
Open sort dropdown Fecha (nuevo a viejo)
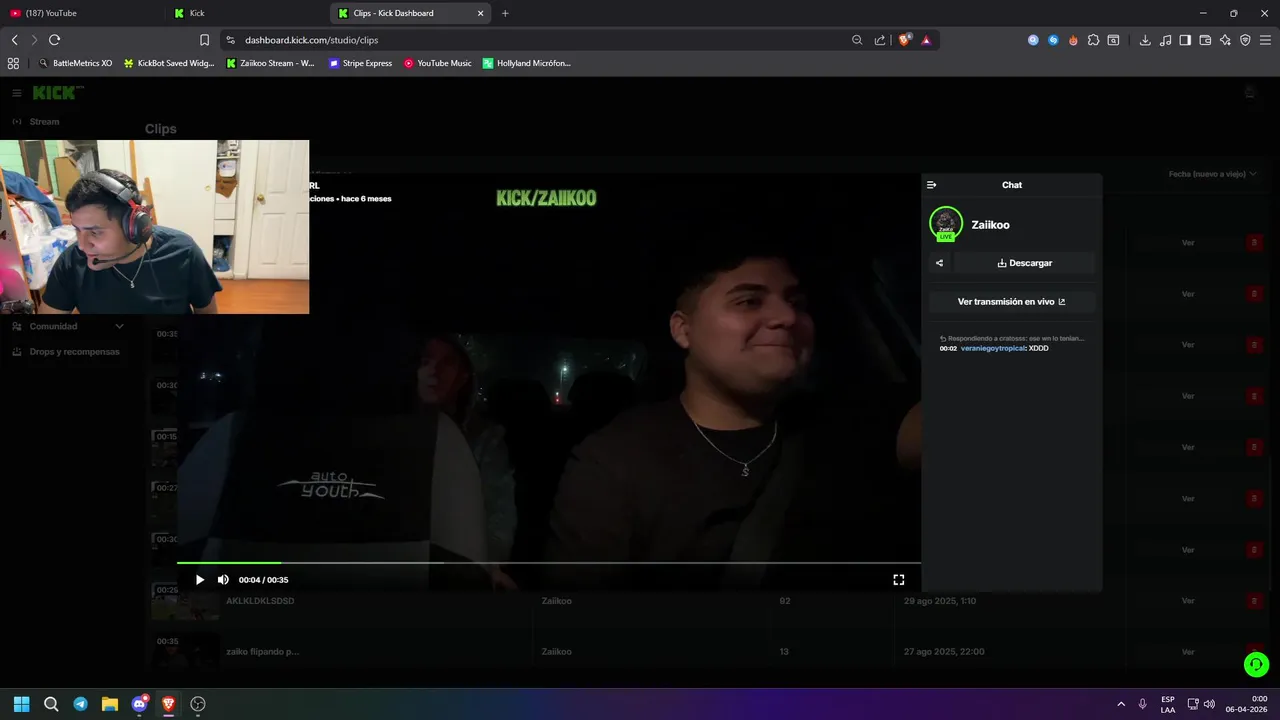coord(1212,174)
